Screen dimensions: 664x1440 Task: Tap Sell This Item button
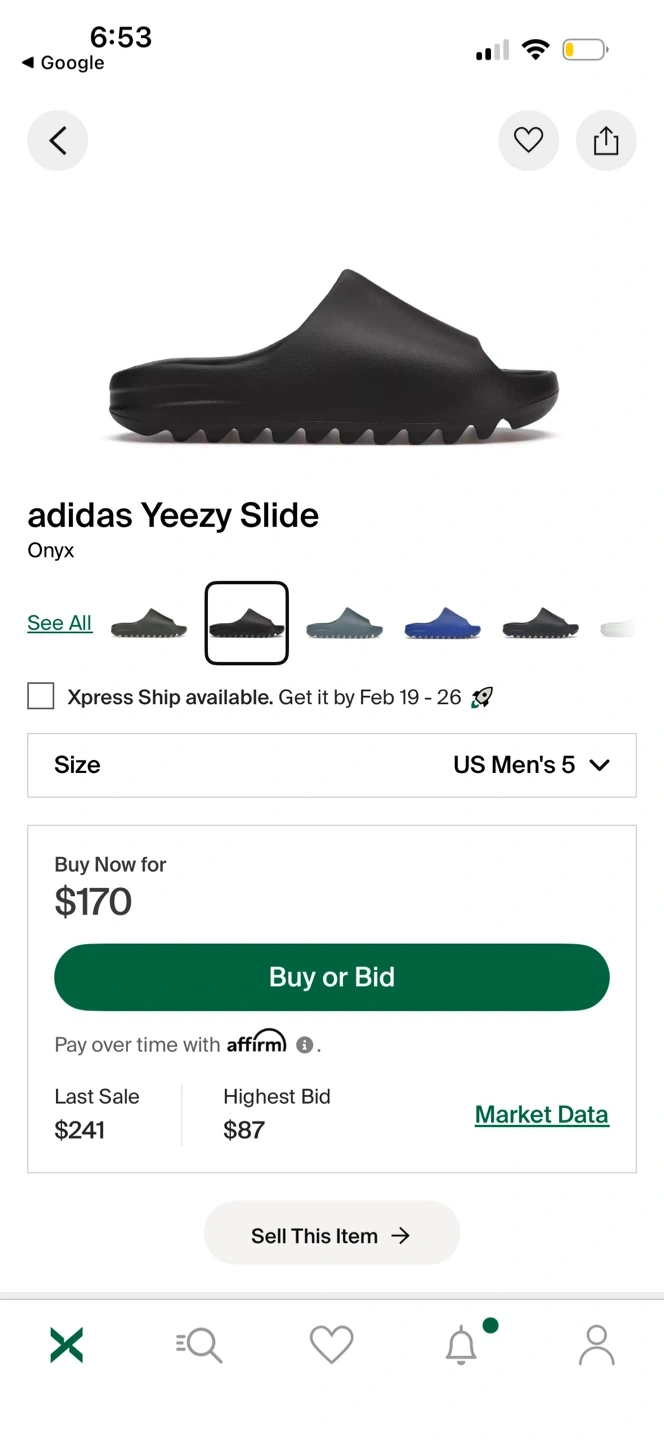pos(332,1236)
